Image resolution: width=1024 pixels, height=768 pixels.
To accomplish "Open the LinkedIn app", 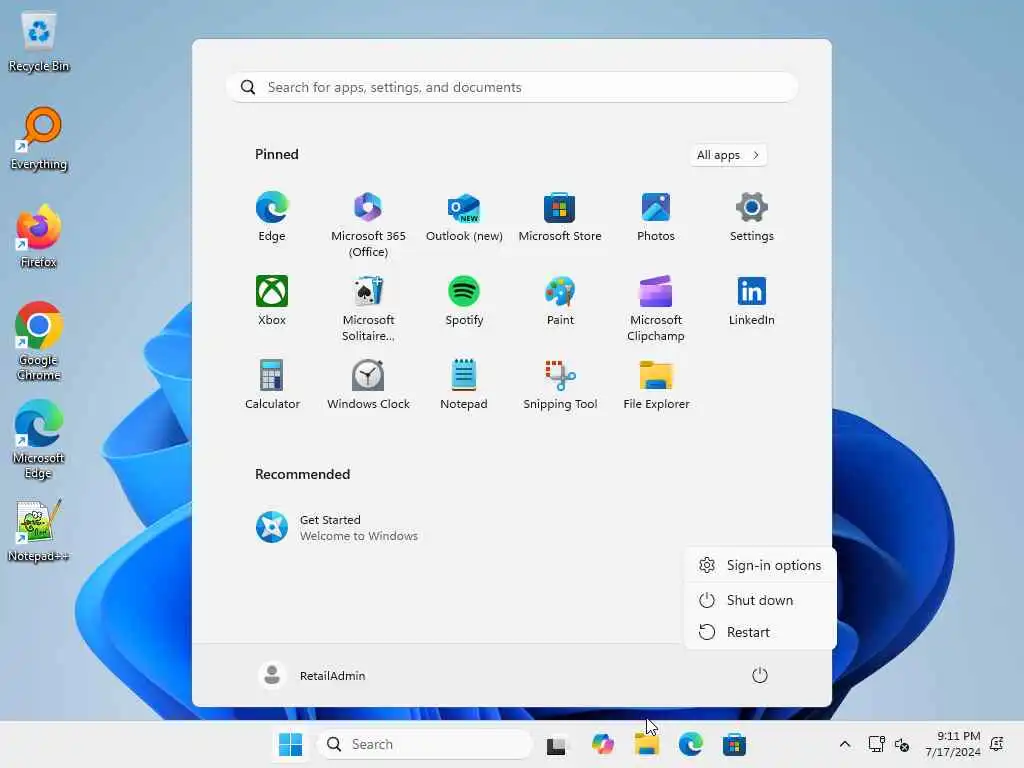I will coord(752,301).
